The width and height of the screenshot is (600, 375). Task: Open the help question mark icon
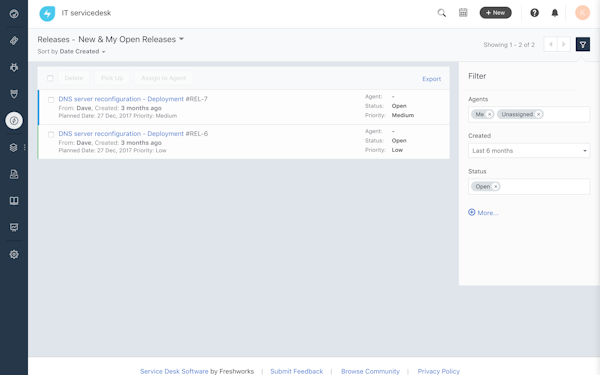click(x=534, y=13)
